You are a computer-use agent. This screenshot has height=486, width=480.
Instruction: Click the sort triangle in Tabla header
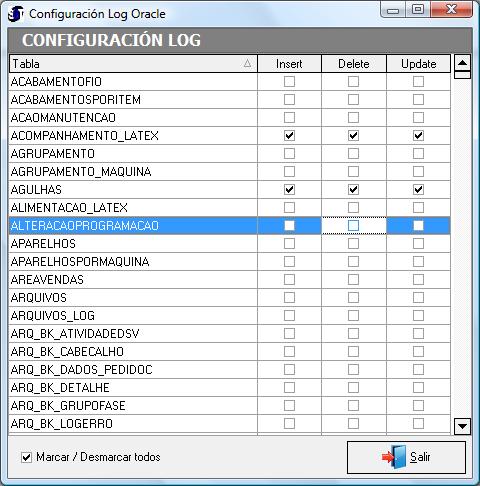click(x=247, y=63)
